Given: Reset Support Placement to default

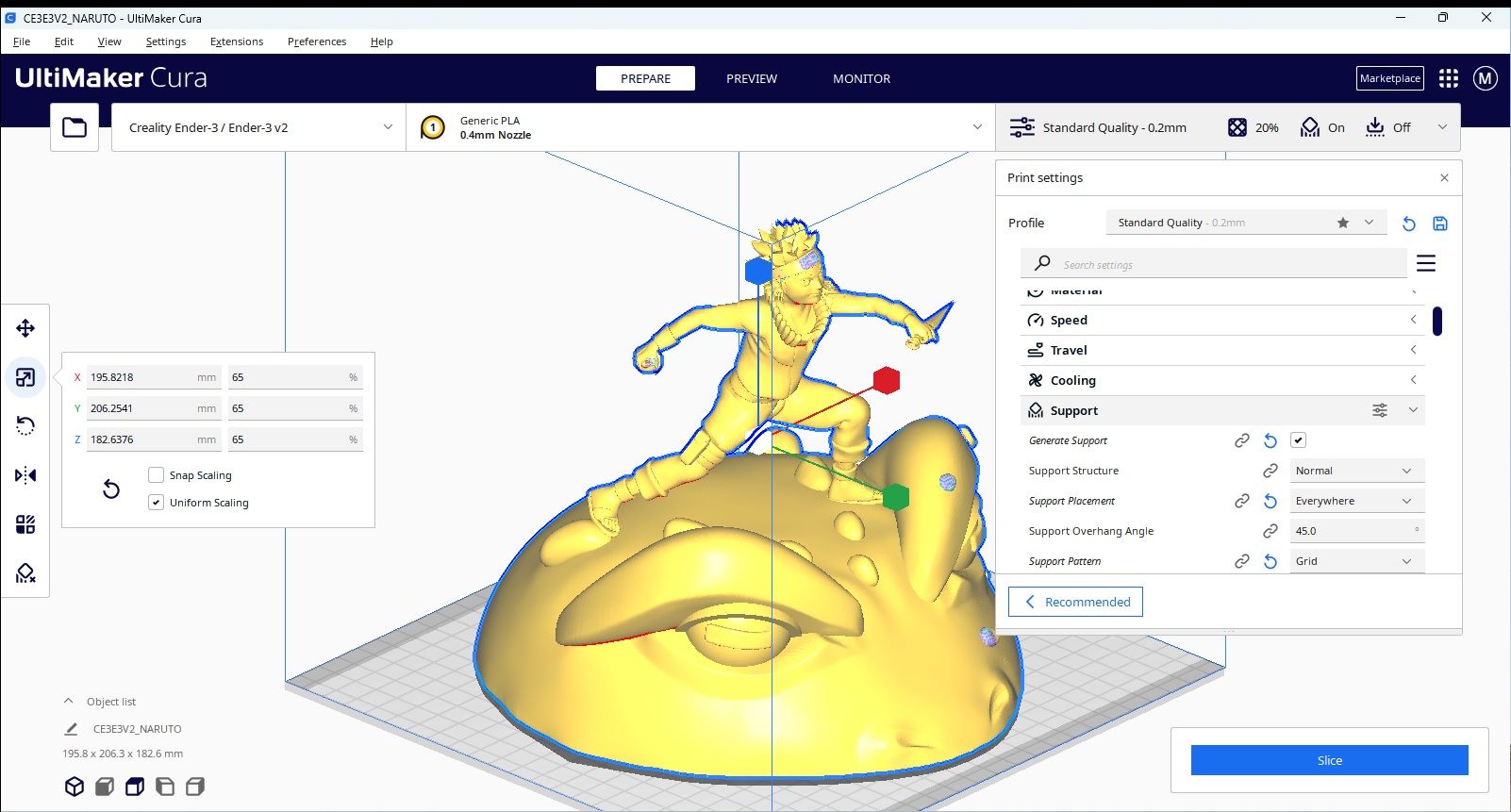Looking at the screenshot, I should pyautogui.click(x=1270, y=501).
